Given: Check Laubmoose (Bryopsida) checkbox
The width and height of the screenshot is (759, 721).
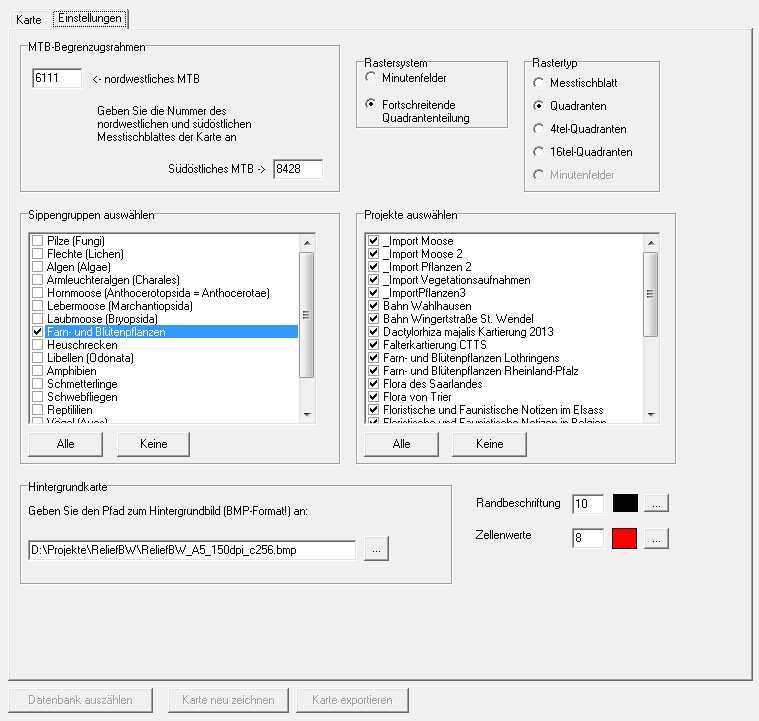Looking at the screenshot, I should [x=37, y=319].
